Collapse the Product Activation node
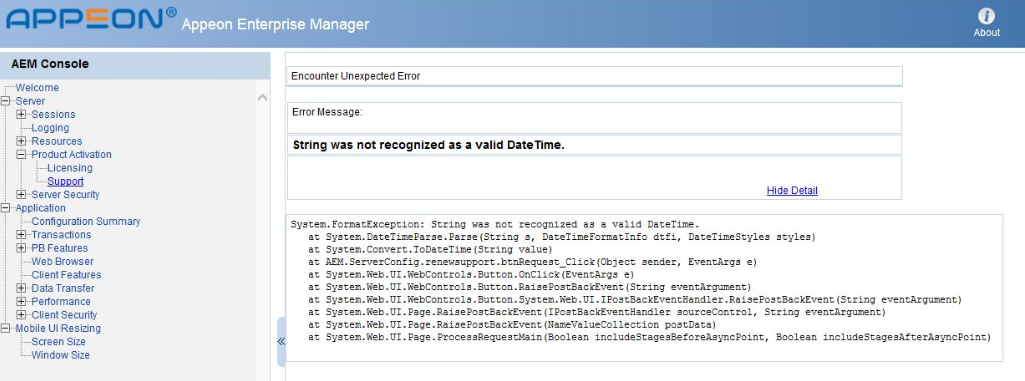Screen dimensions: 1025x381 [x=22, y=155]
